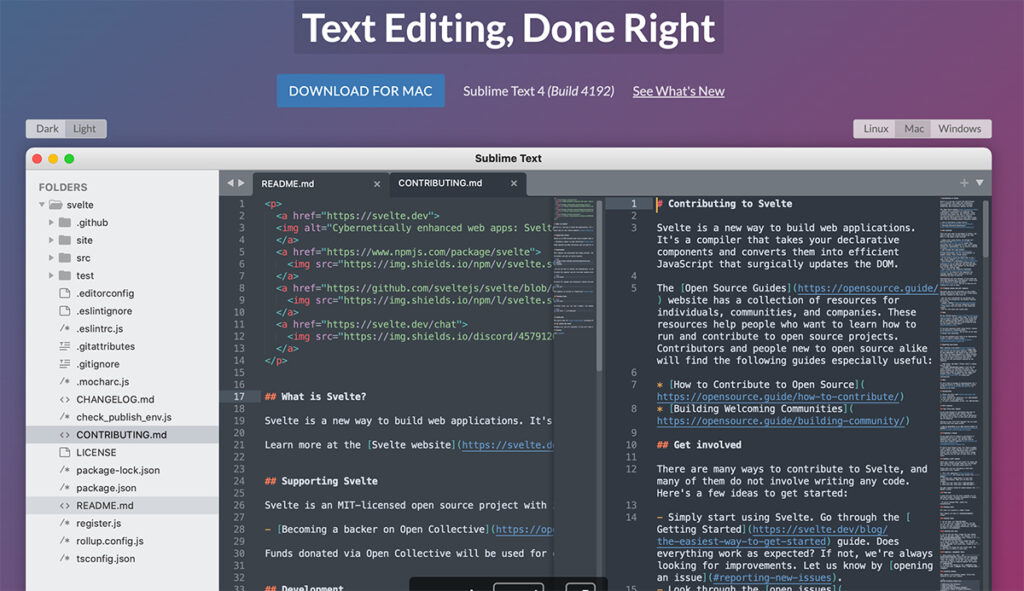Switch the preview to the Light theme
1024x591 pixels.
85,128
